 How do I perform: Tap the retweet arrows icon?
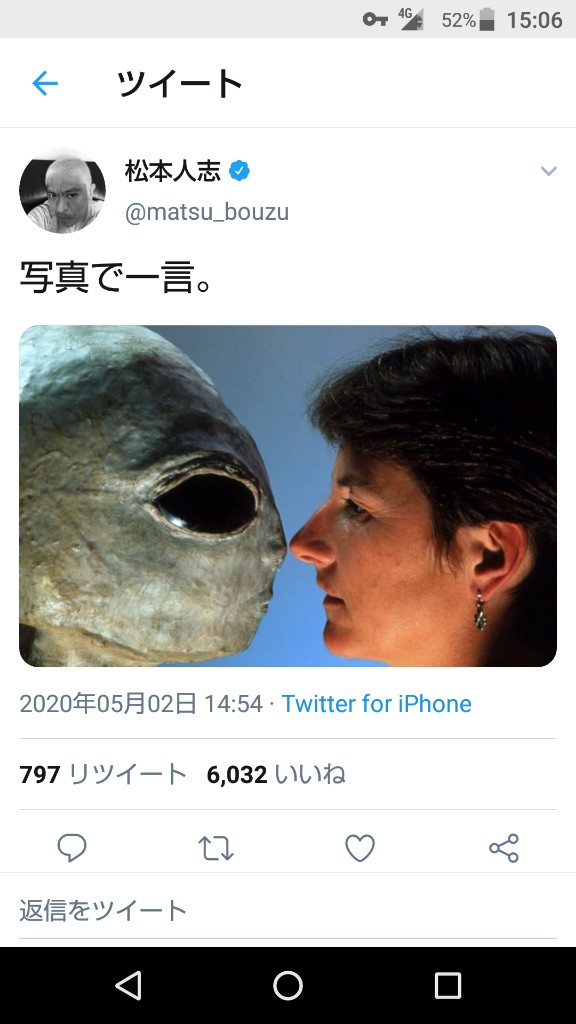(x=216, y=848)
